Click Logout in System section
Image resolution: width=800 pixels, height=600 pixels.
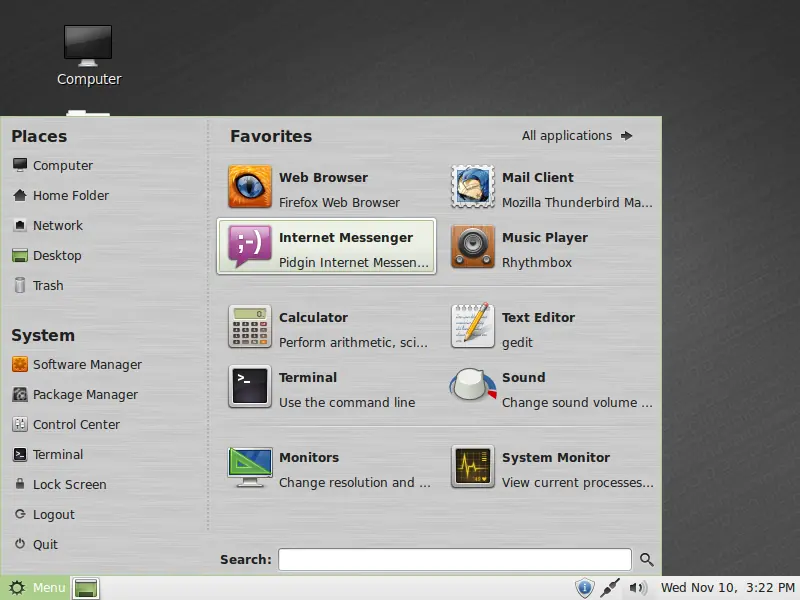[x=53, y=515]
